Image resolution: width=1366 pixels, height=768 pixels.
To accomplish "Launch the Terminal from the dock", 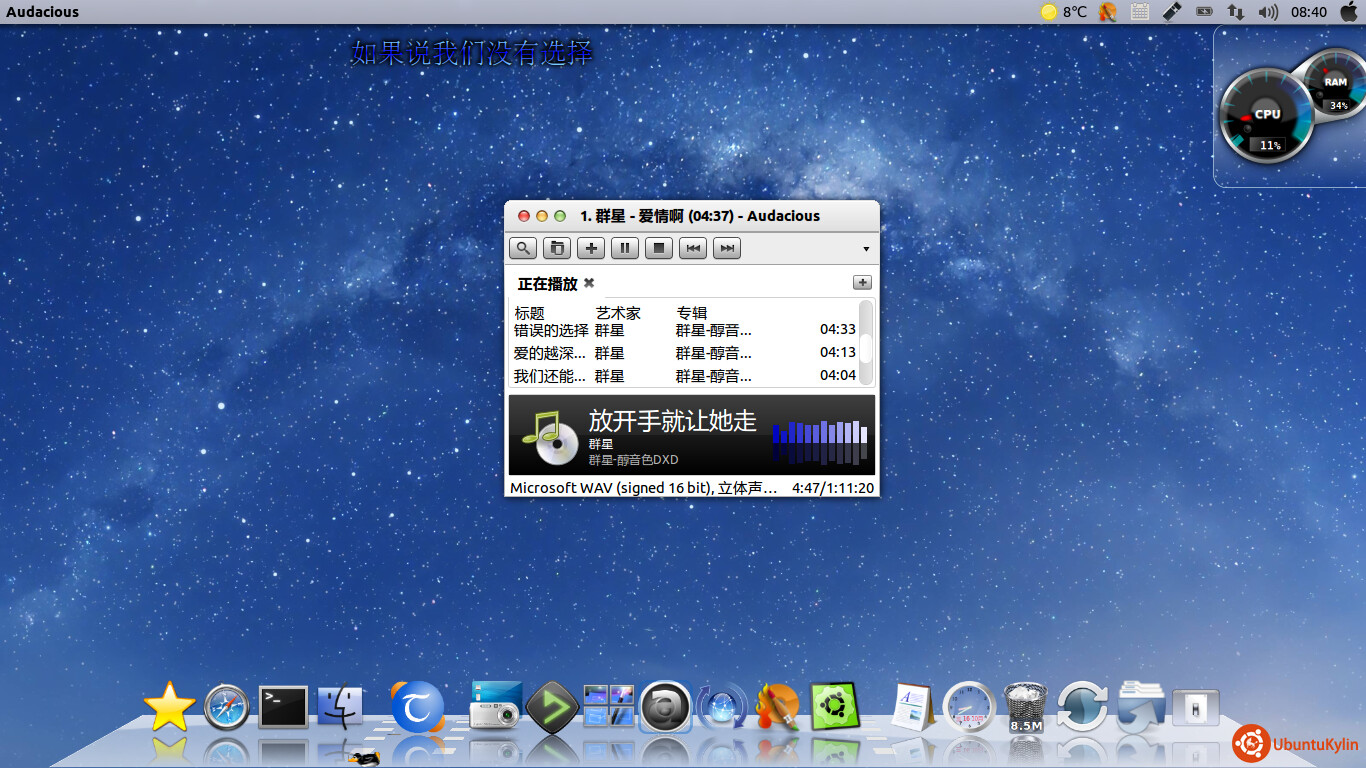I will (283, 707).
